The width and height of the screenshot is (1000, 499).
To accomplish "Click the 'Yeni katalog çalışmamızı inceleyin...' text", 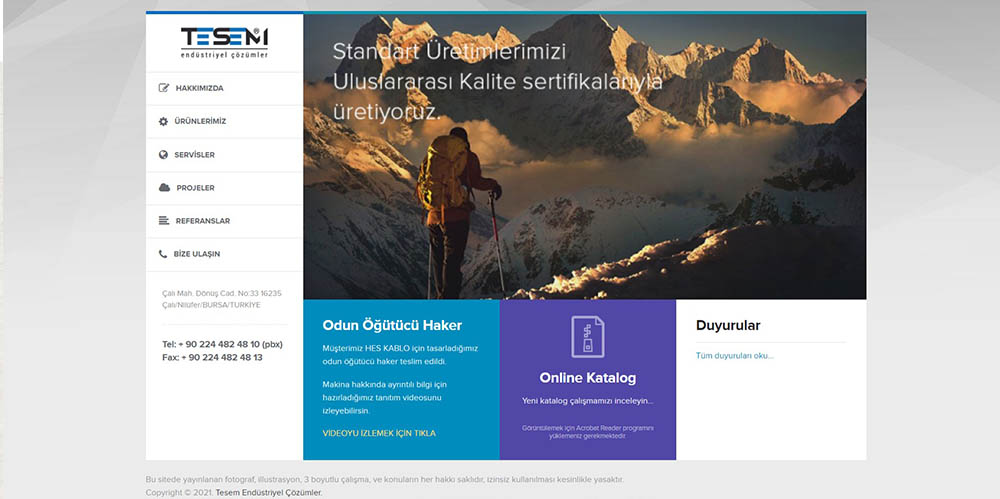I will 587,400.
